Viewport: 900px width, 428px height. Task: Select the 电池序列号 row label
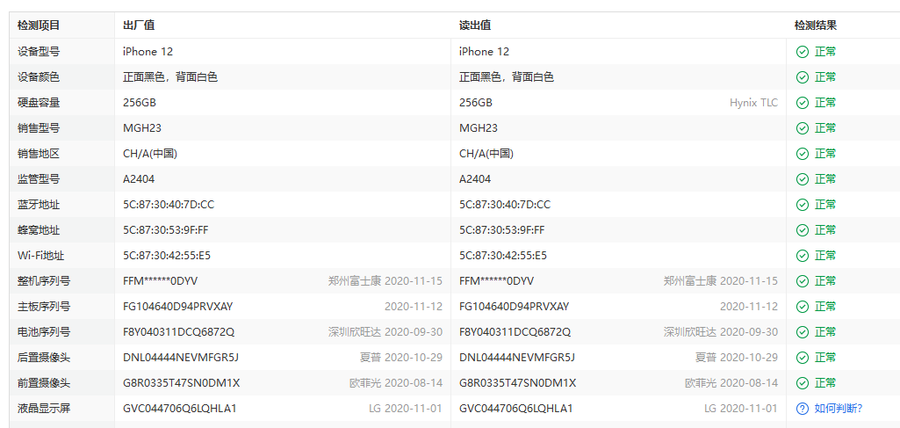point(44,332)
